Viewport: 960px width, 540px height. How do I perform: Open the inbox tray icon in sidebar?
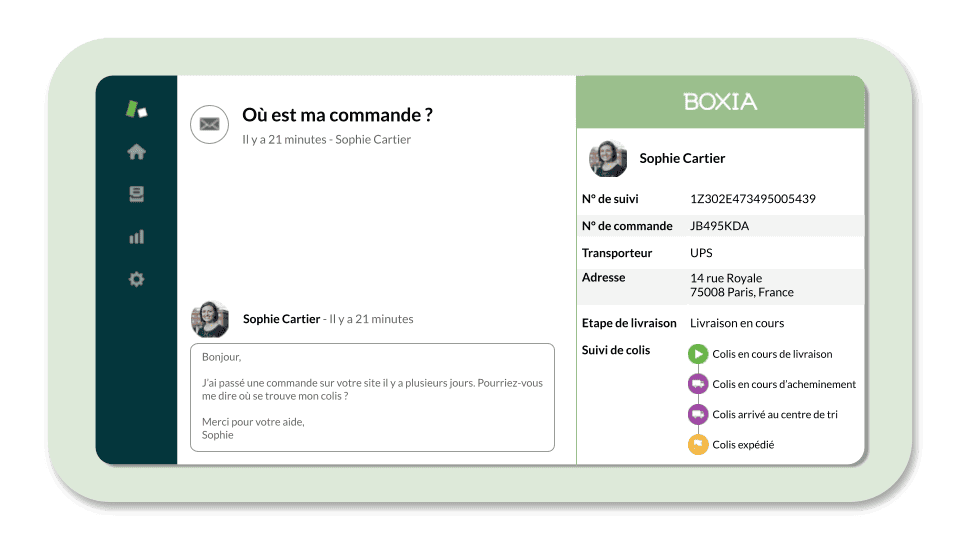(x=137, y=194)
